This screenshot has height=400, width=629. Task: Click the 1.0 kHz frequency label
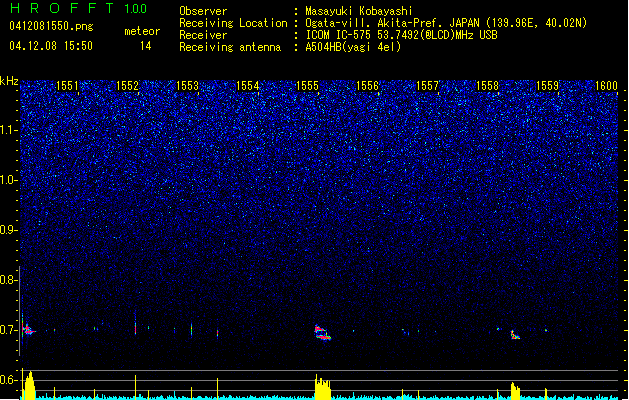click(8, 180)
